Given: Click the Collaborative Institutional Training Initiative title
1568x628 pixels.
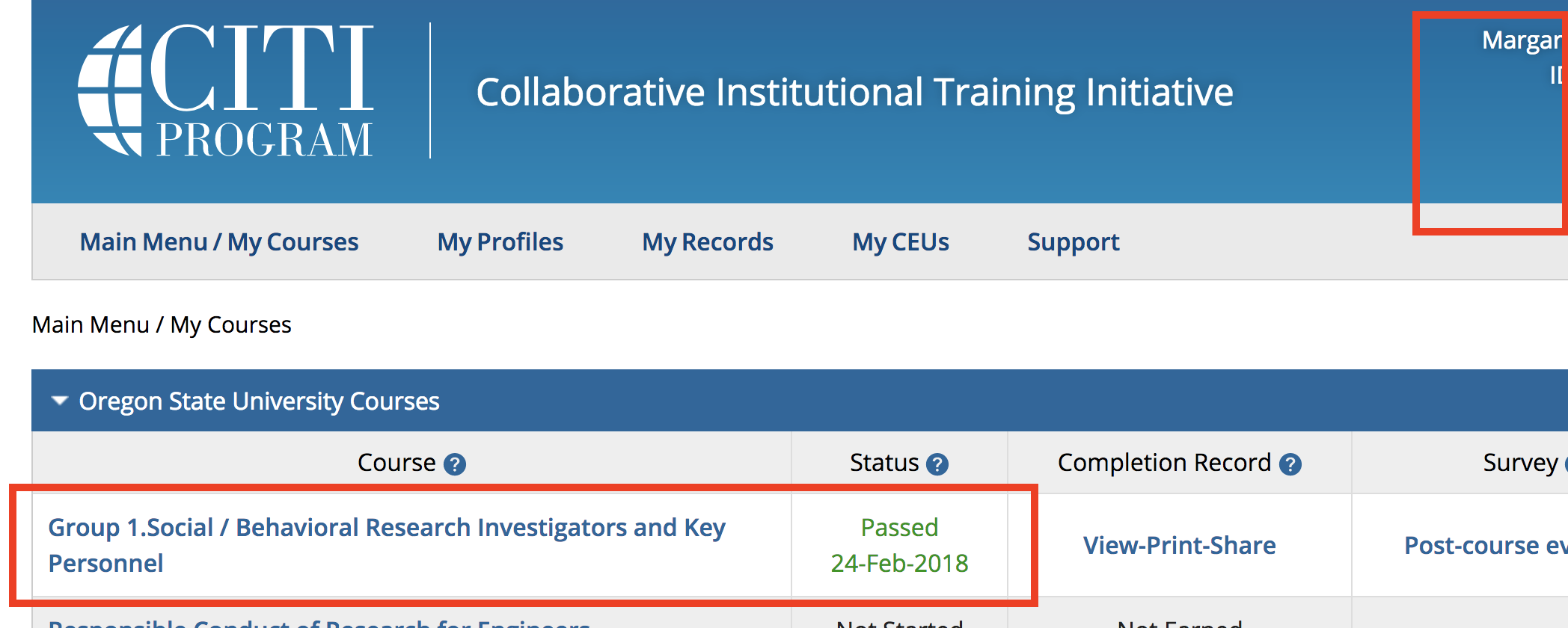Looking at the screenshot, I should coord(854,92).
